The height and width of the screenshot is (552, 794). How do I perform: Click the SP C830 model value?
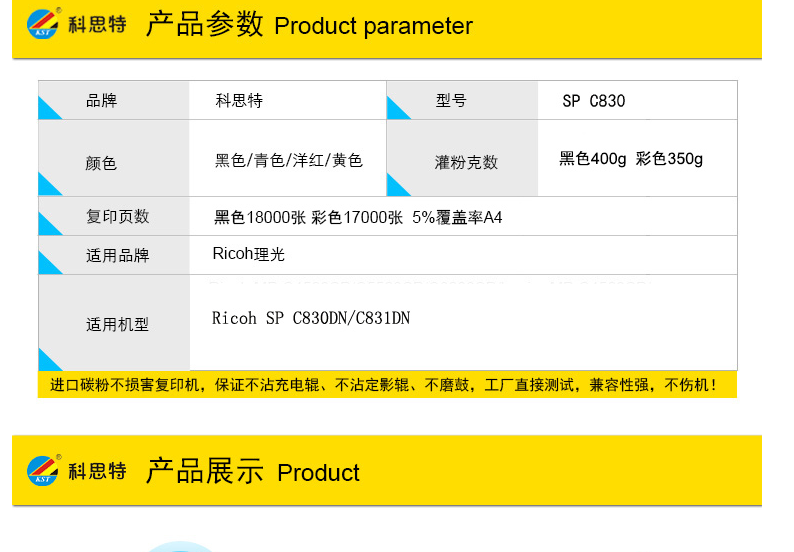pyautogui.click(x=593, y=101)
